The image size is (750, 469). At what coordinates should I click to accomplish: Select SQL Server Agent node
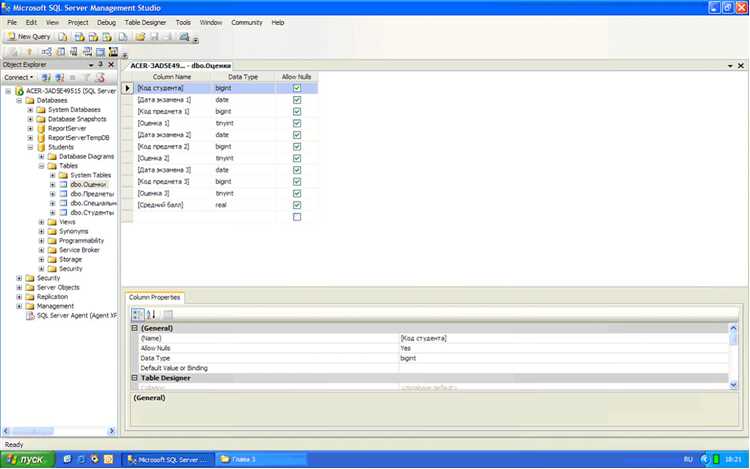pos(77,316)
